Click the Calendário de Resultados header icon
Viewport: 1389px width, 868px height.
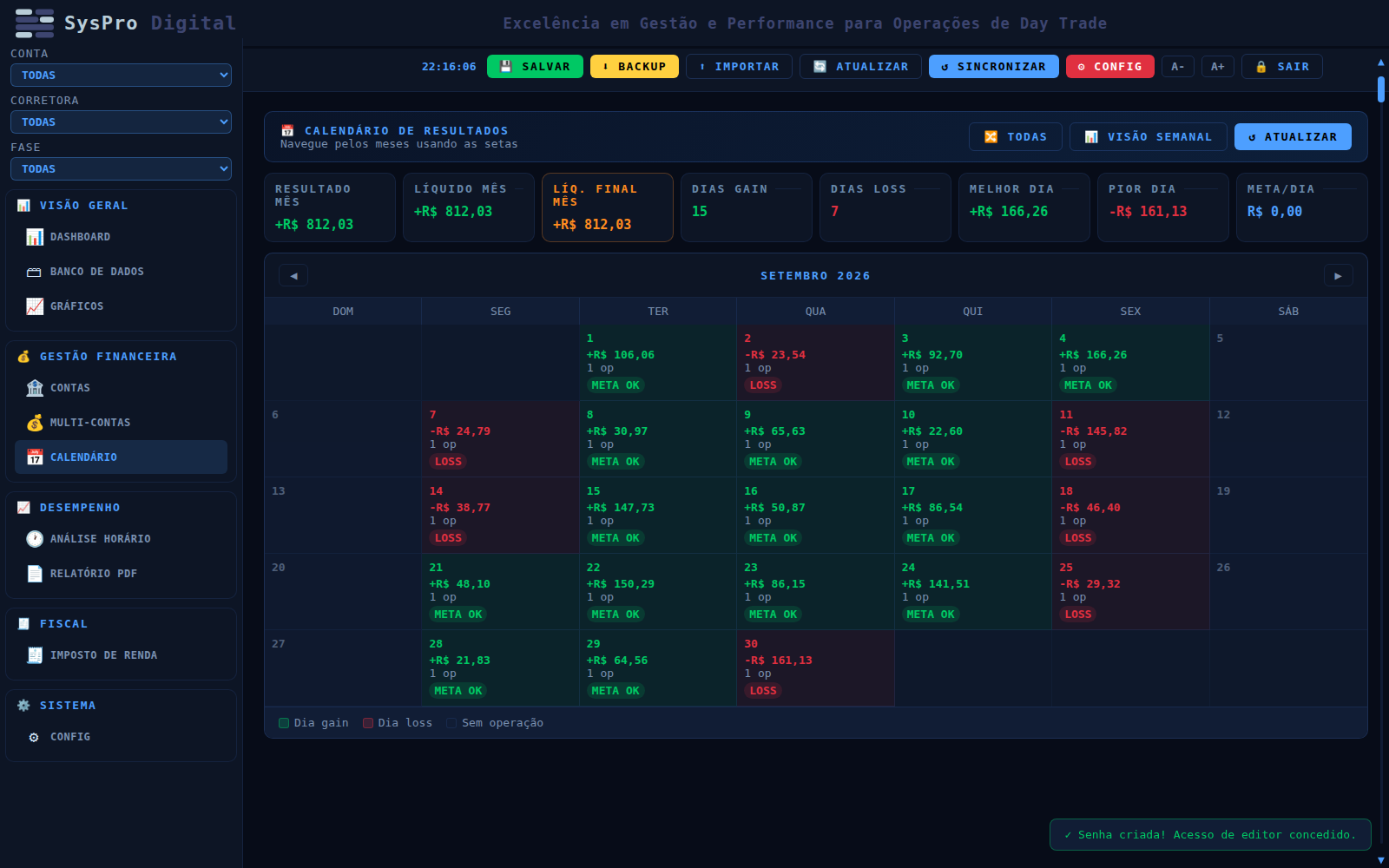pos(287,131)
